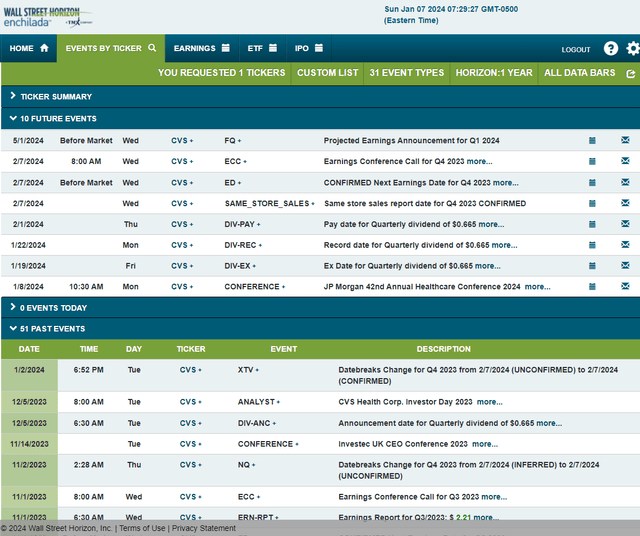The width and height of the screenshot is (640, 536).
Task: Click You Requested 1 Tickers filter
Action: 221,73
